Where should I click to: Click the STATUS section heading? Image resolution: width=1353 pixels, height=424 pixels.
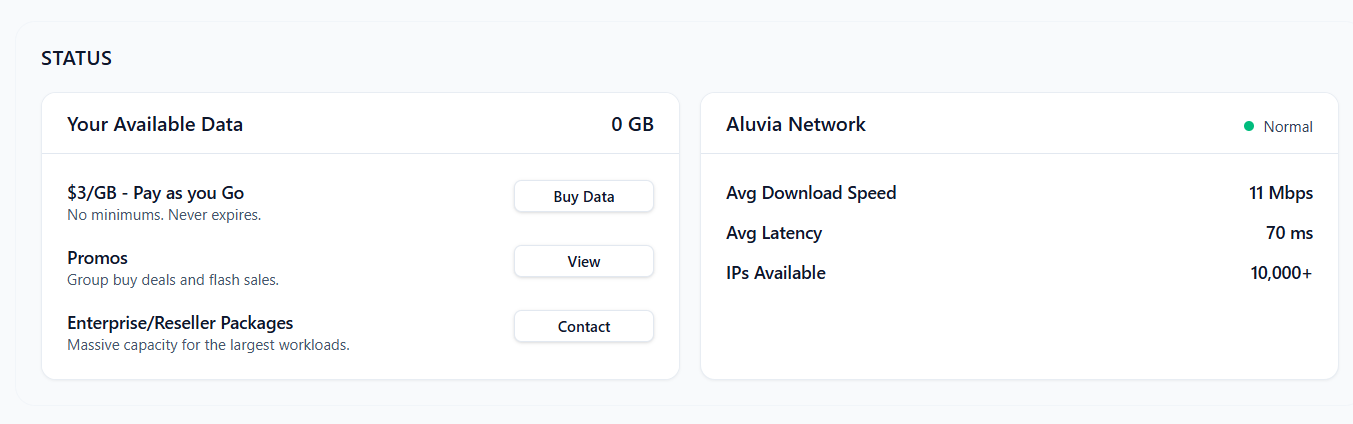[76, 59]
